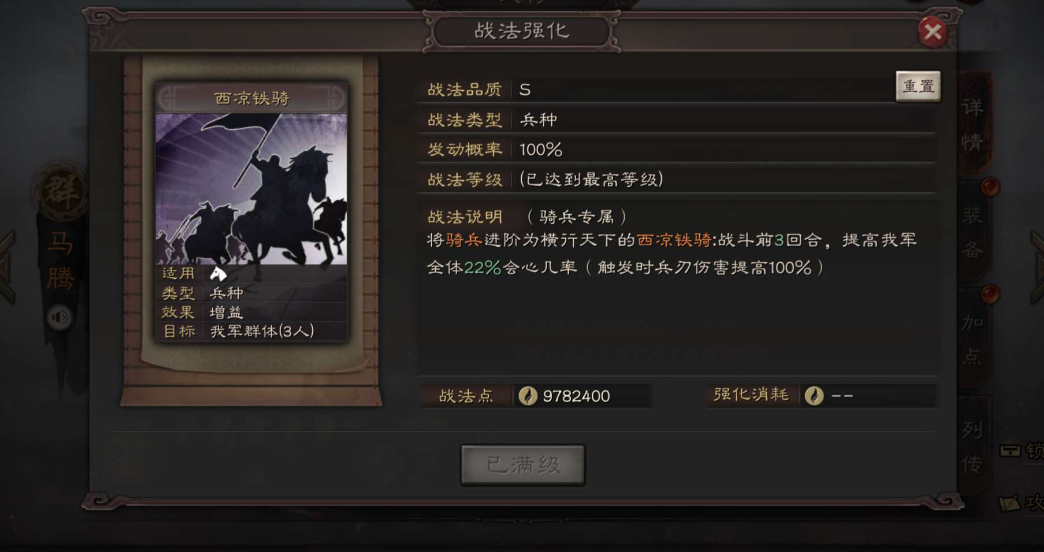Click the 战法点 value 9782400 field
Screen dimensions: 1044x552
tap(583, 396)
